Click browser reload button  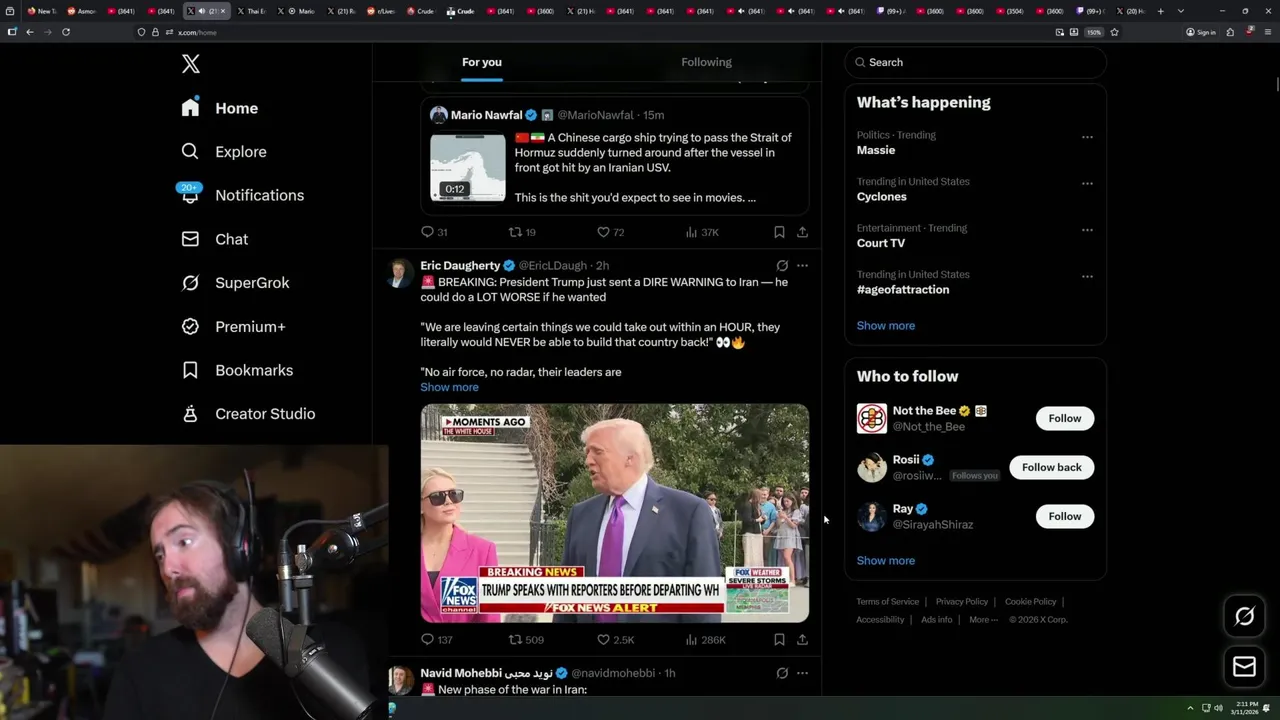[x=66, y=32]
